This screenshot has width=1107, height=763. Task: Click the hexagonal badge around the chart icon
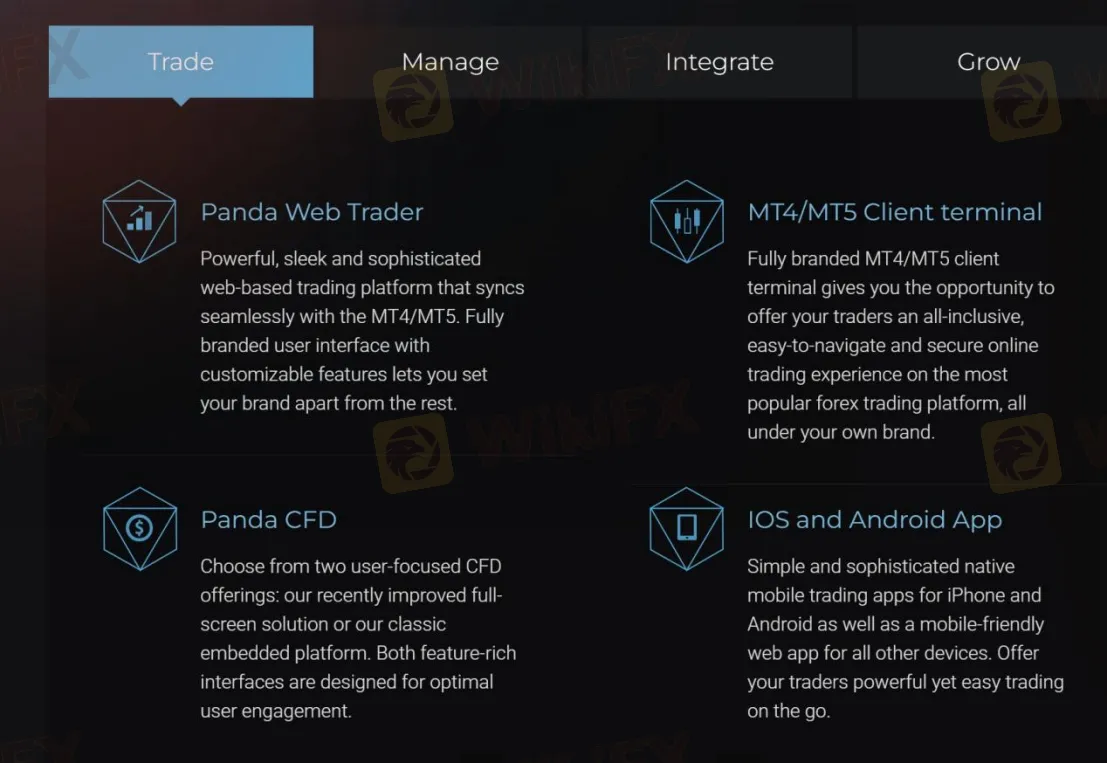coord(140,220)
